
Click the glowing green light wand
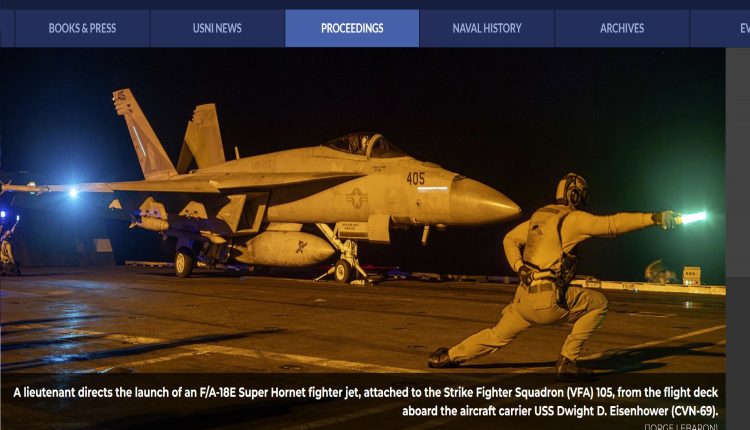(x=693, y=218)
